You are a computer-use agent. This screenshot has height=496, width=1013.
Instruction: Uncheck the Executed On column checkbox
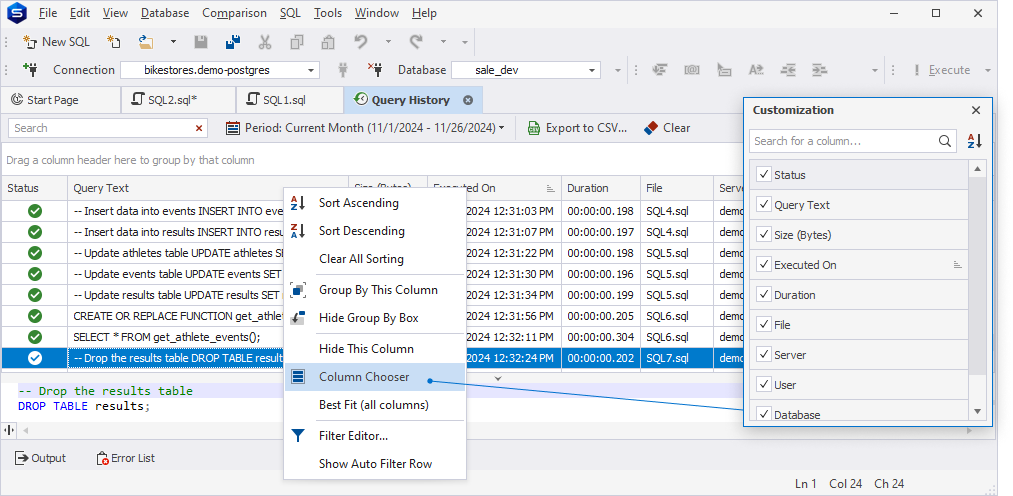(x=764, y=265)
